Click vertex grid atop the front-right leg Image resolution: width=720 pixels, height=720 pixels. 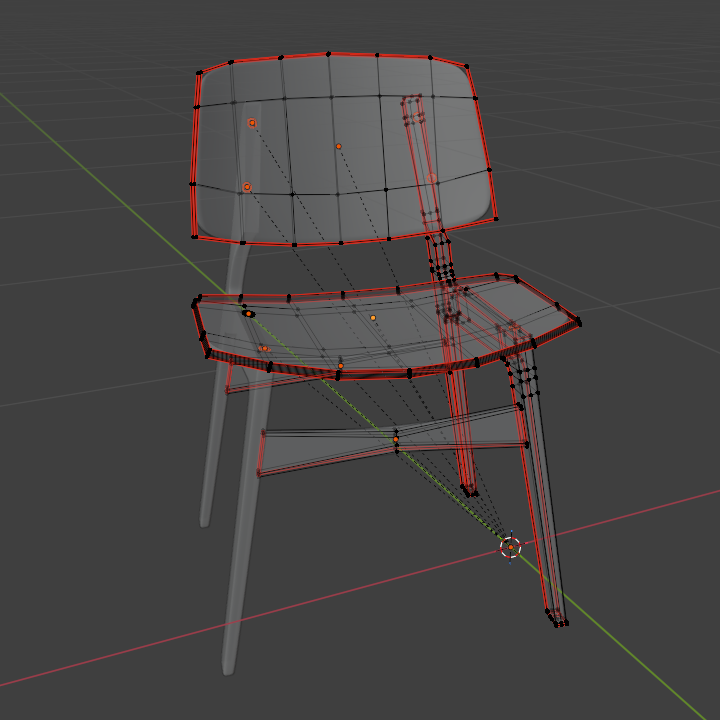point(524,379)
